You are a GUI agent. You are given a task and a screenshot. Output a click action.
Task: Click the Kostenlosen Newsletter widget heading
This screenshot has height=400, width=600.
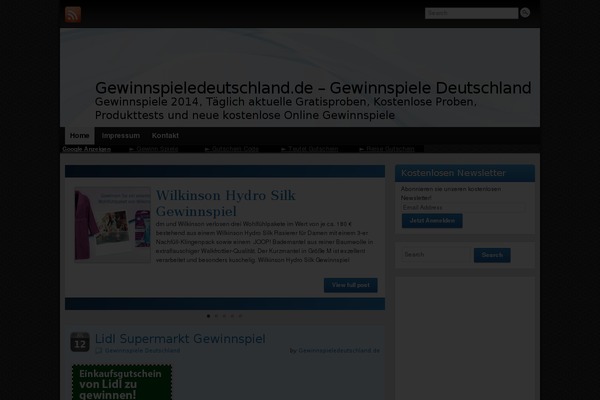point(453,173)
